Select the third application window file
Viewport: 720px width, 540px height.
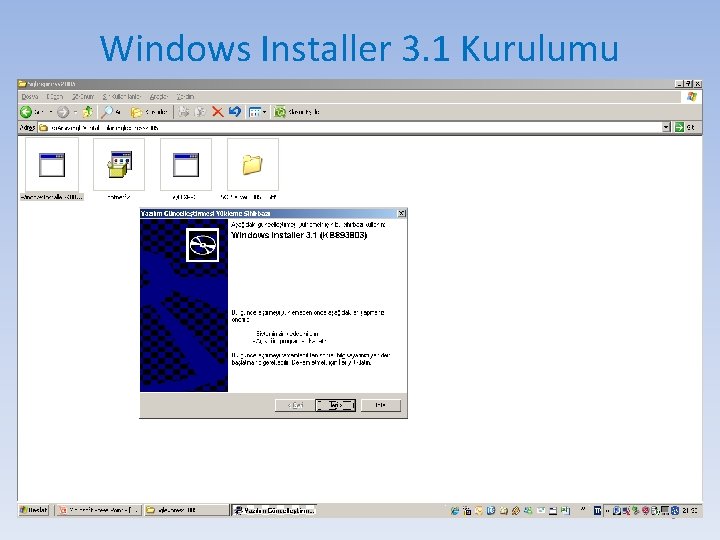pyautogui.click(x=186, y=165)
